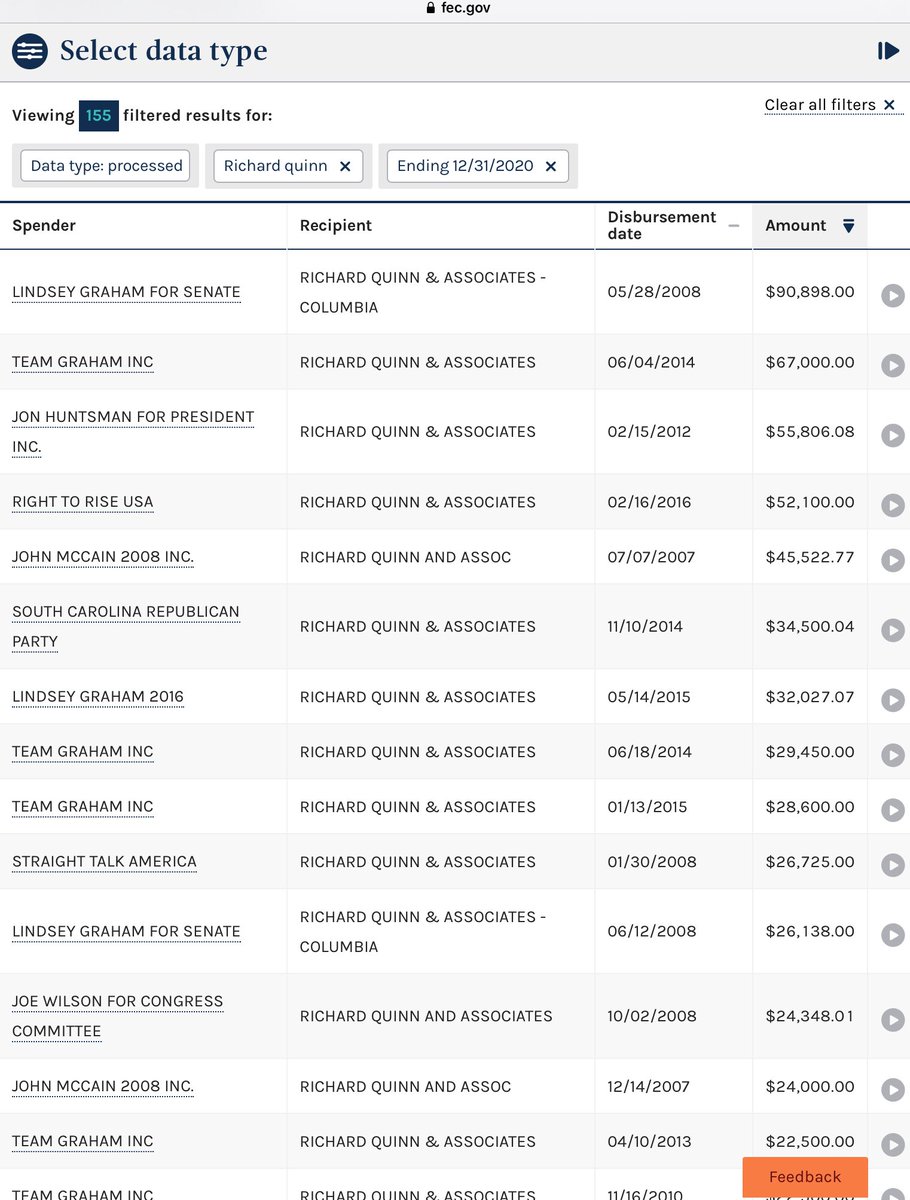This screenshot has width=910, height=1200.
Task: Open JOE WILSON FOR CONGRESS COMMITTEE link
Action: click(118, 1016)
